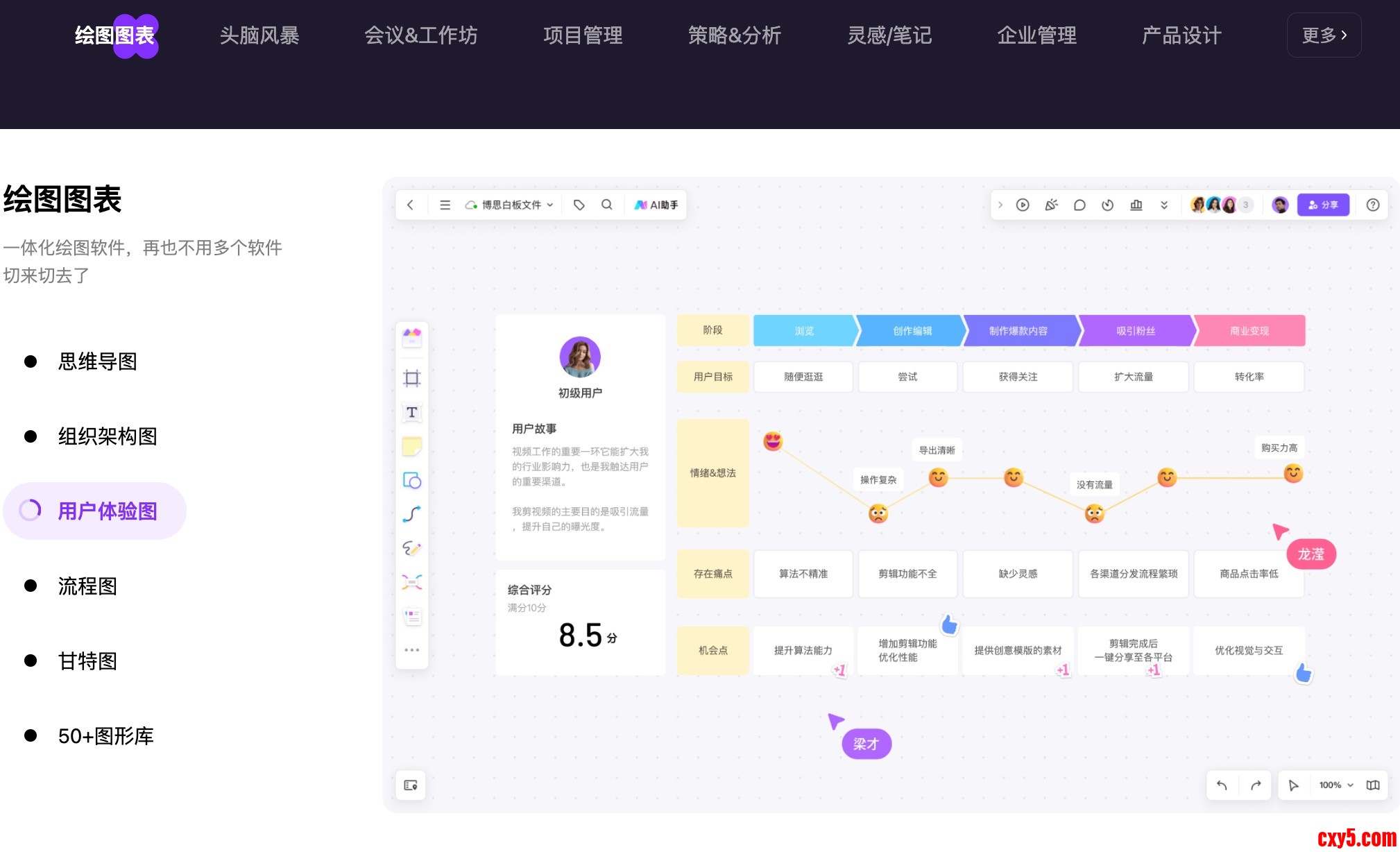Start the presentation play icon
The image size is (1400, 852).
[1023, 205]
